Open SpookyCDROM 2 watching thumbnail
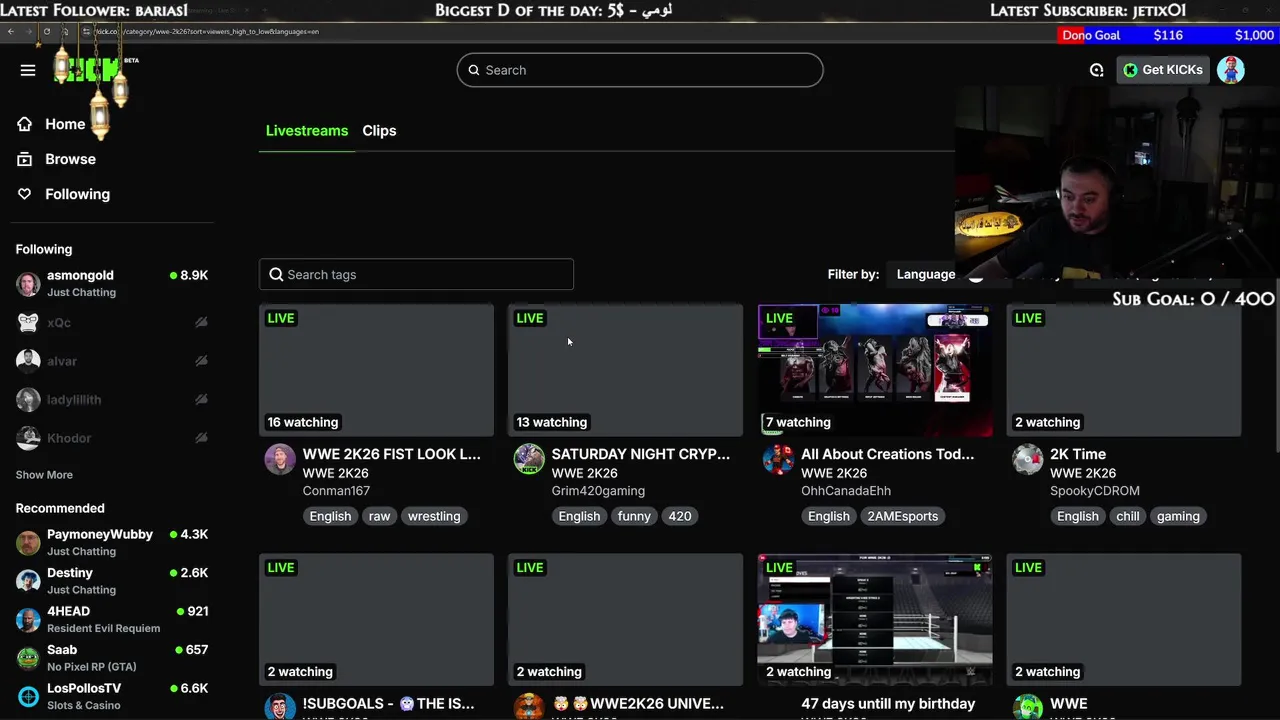This screenshot has width=1280, height=720. tap(1124, 370)
